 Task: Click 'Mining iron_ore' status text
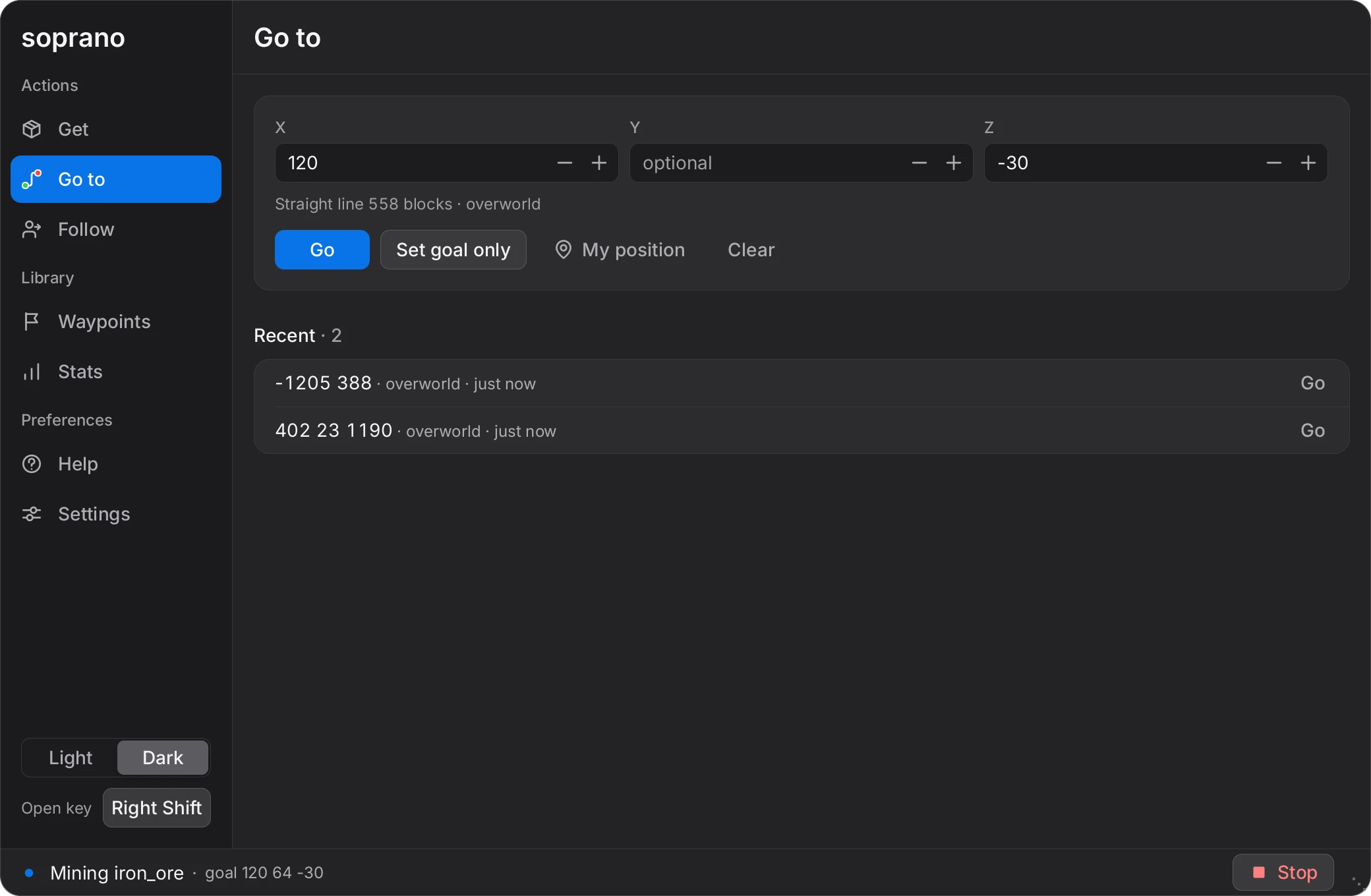(117, 873)
